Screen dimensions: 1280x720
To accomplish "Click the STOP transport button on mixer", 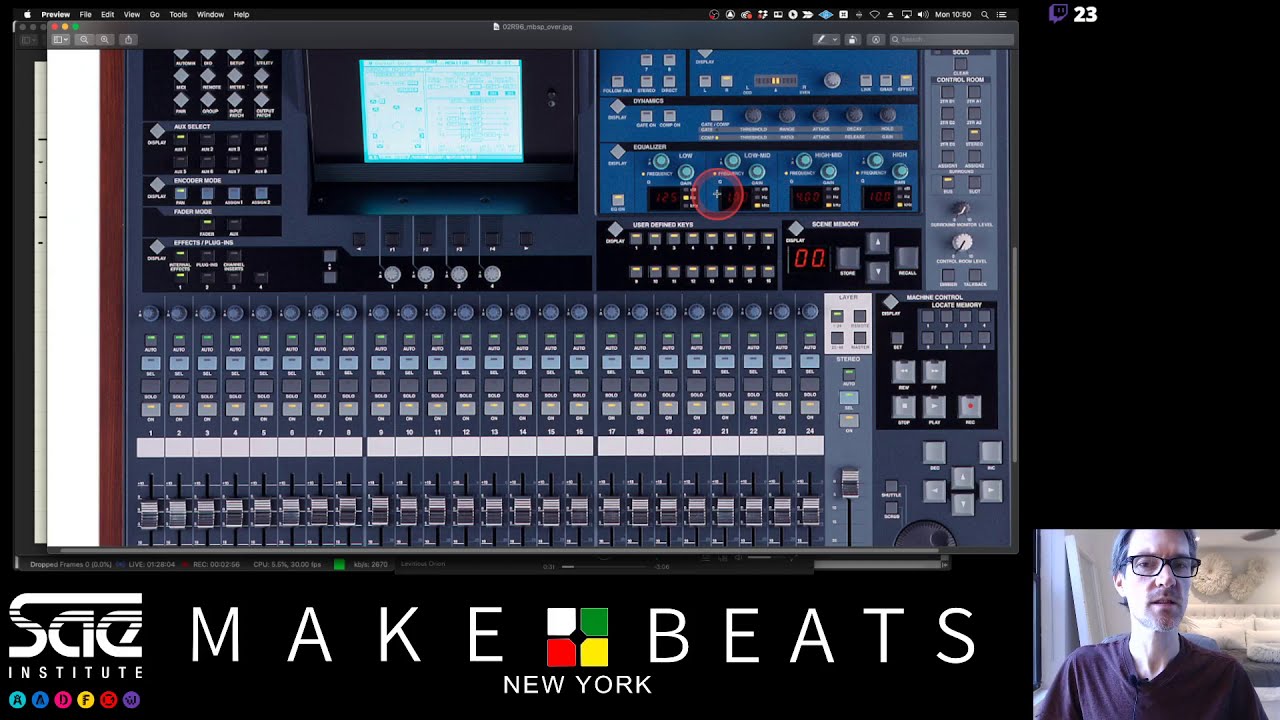I will click(903, 406).
